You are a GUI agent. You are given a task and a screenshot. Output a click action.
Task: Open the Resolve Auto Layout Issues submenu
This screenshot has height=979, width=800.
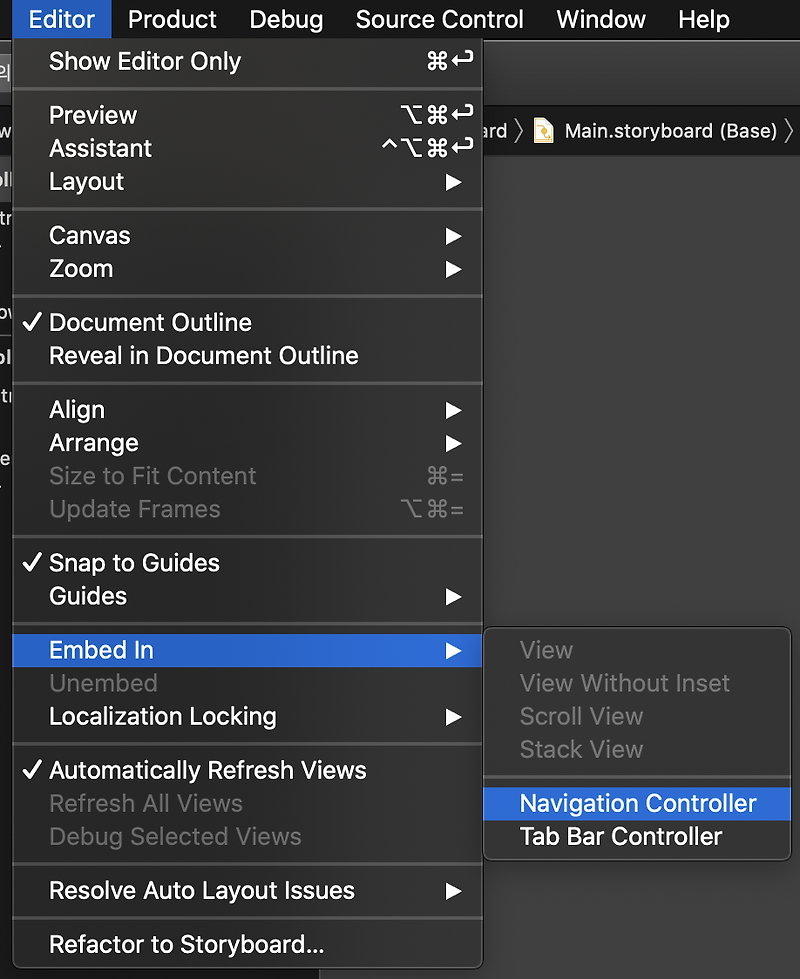[452, 892]
